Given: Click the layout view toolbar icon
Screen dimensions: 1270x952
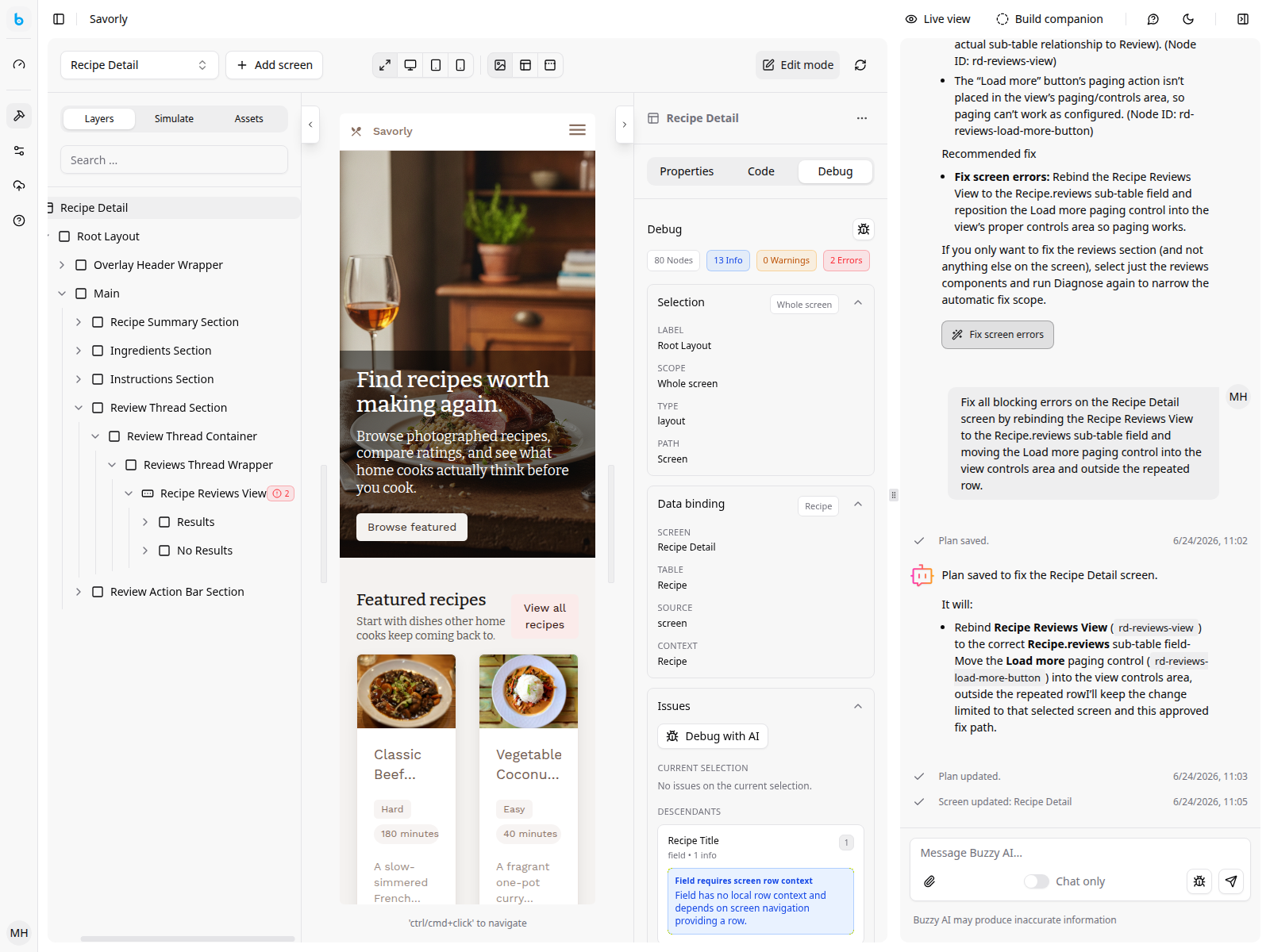Looking at the screenshot, I should click(525, 65).
